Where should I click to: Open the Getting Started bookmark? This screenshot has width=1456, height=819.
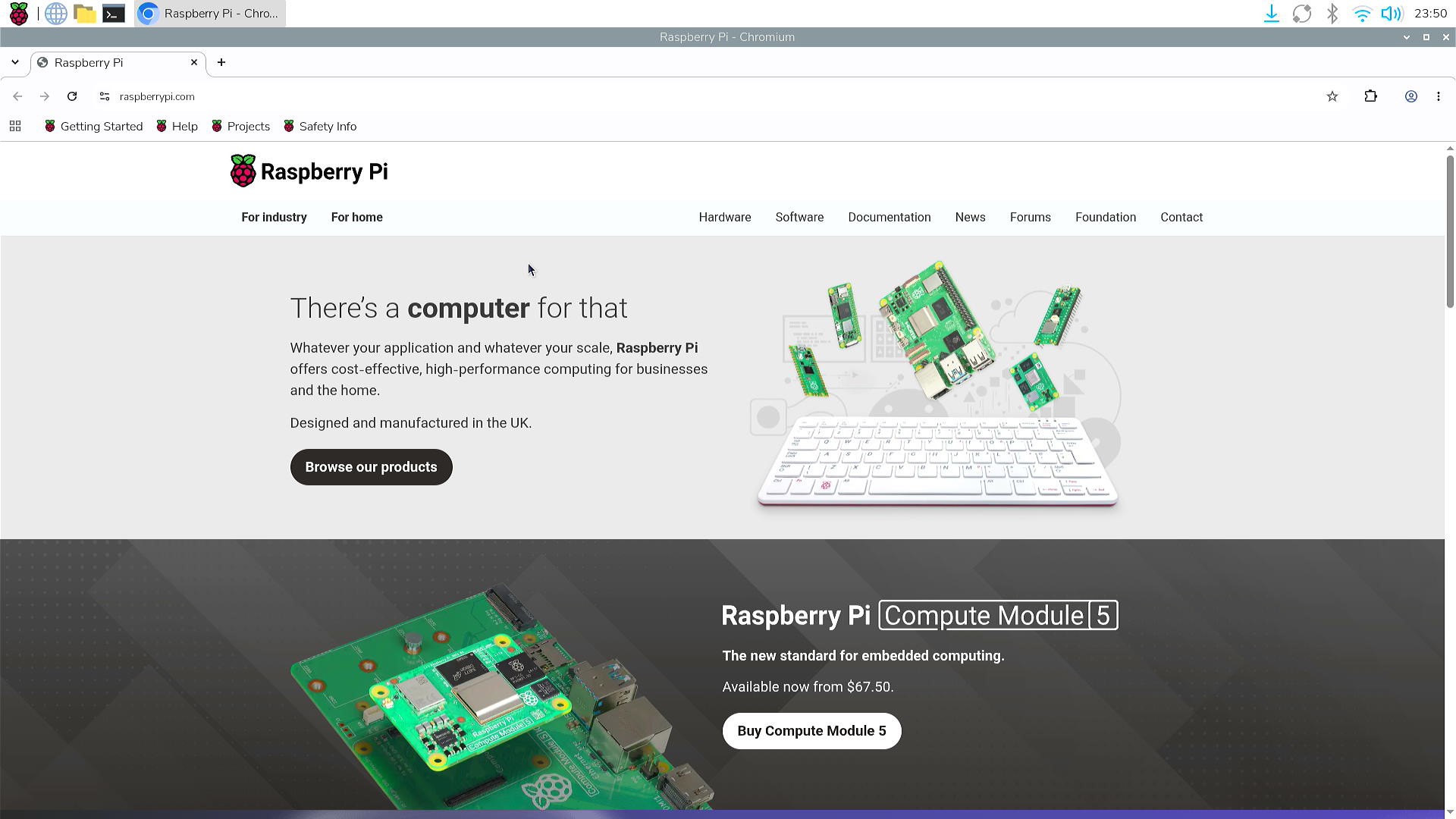[94, 127]
